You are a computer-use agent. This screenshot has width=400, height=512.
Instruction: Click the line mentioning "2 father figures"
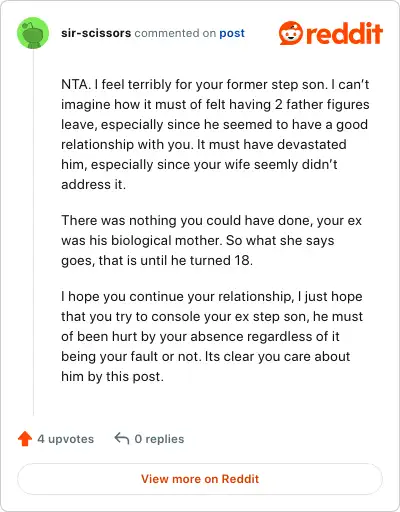(x=215, y=104)
